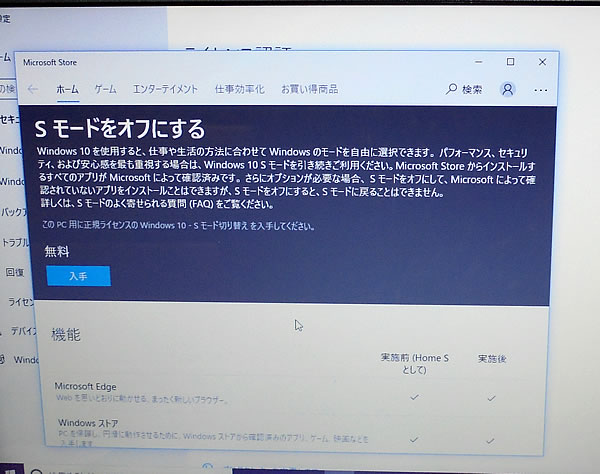The height and width of the screenshot is (474, 600).
Task: Open the お買い得商品 tab
Action: tap(308, 89)
